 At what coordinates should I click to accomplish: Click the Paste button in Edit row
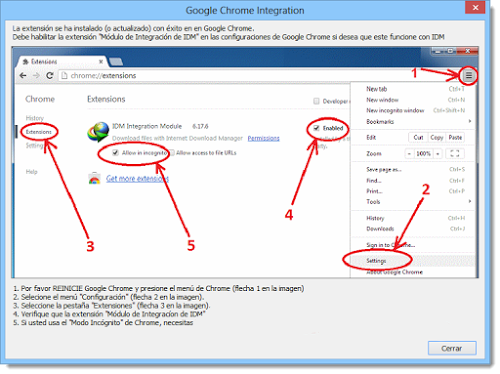pyautogui.click(x=455, y=137)
